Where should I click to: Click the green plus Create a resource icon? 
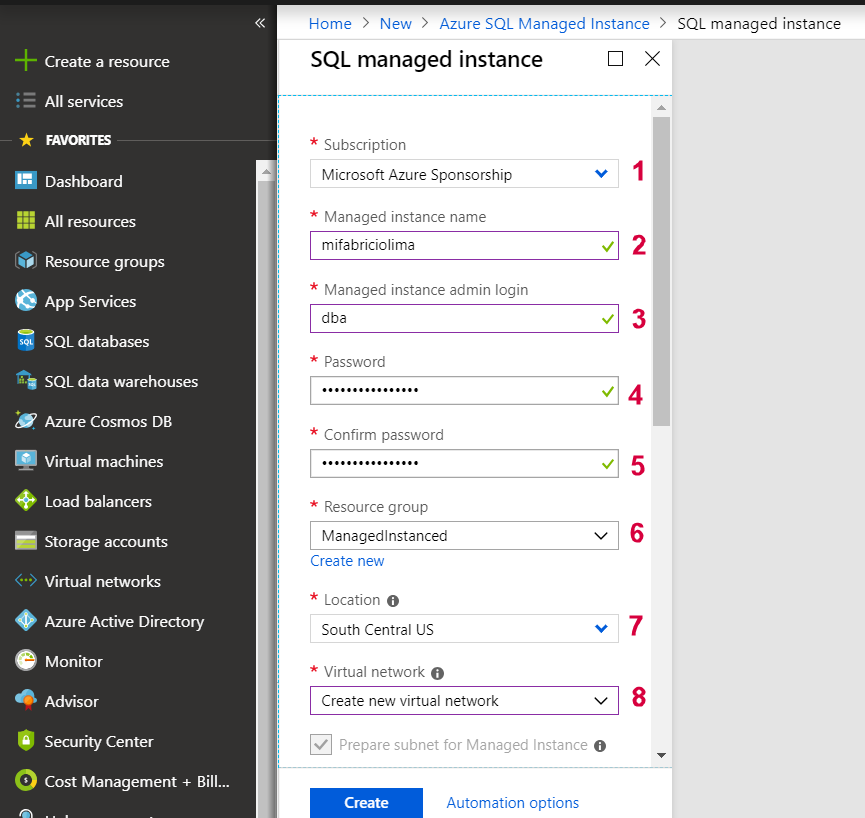tap(26, 61)
